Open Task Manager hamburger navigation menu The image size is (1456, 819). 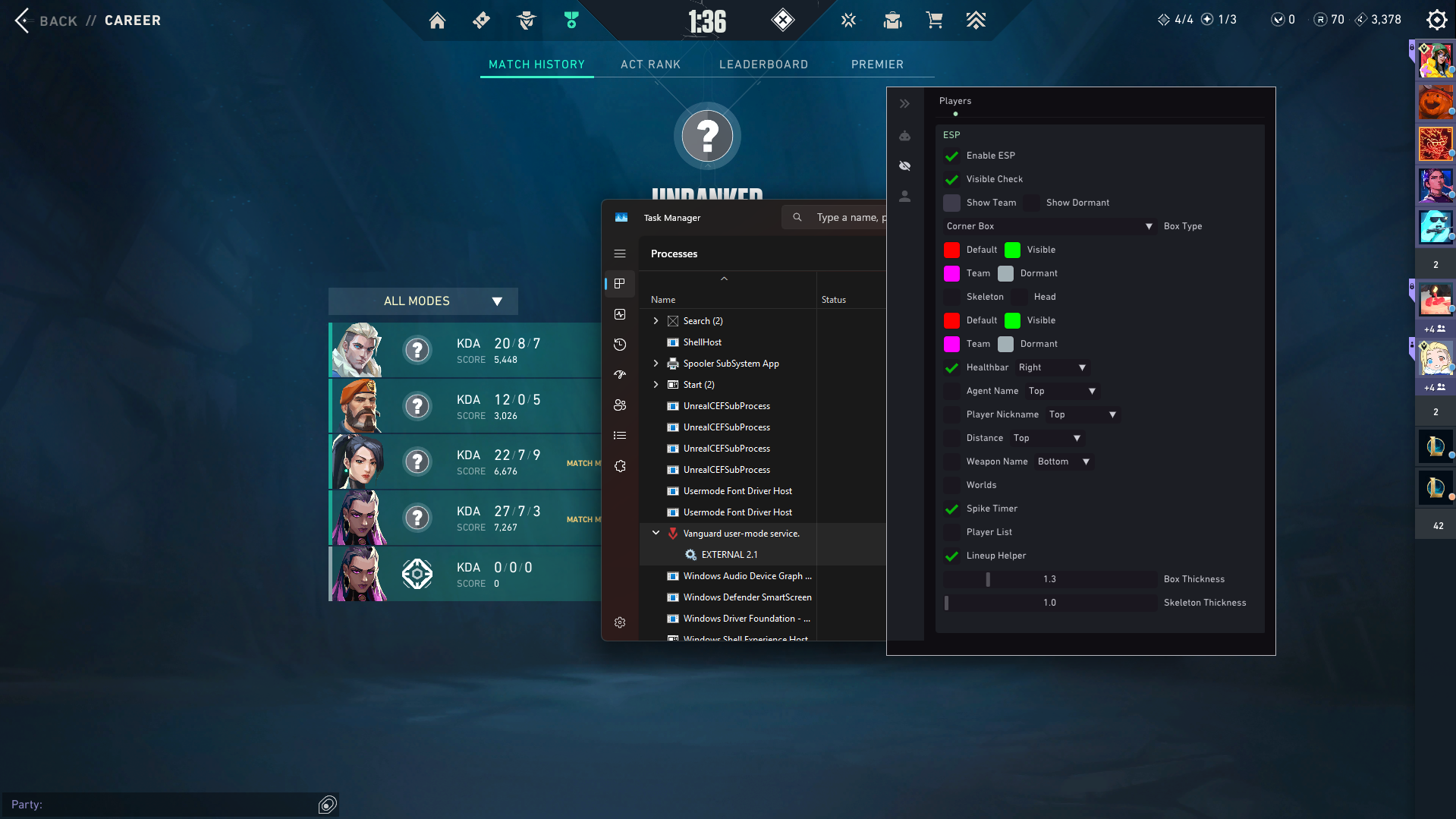point(620,254)
